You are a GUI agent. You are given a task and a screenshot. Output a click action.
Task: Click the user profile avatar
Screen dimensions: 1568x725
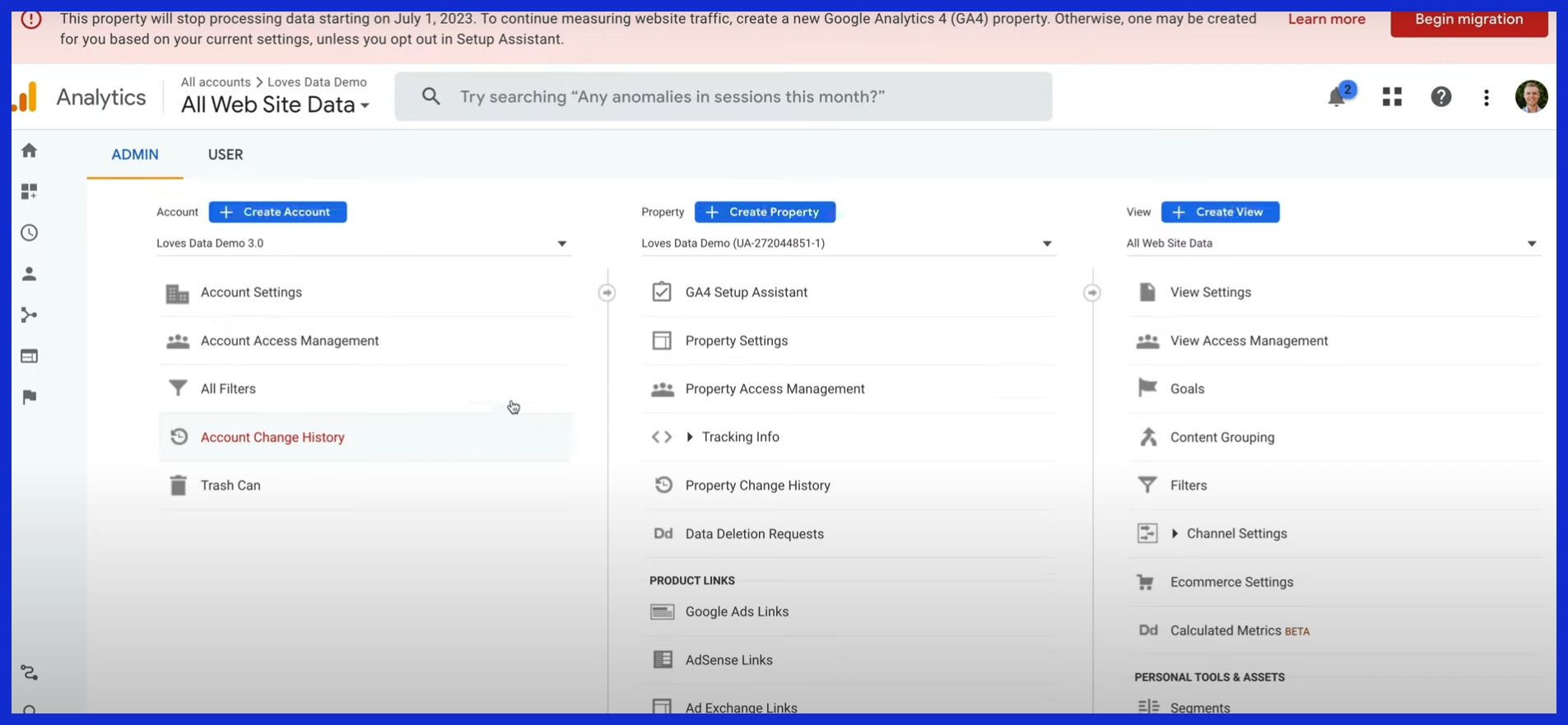coord(1531,96)
